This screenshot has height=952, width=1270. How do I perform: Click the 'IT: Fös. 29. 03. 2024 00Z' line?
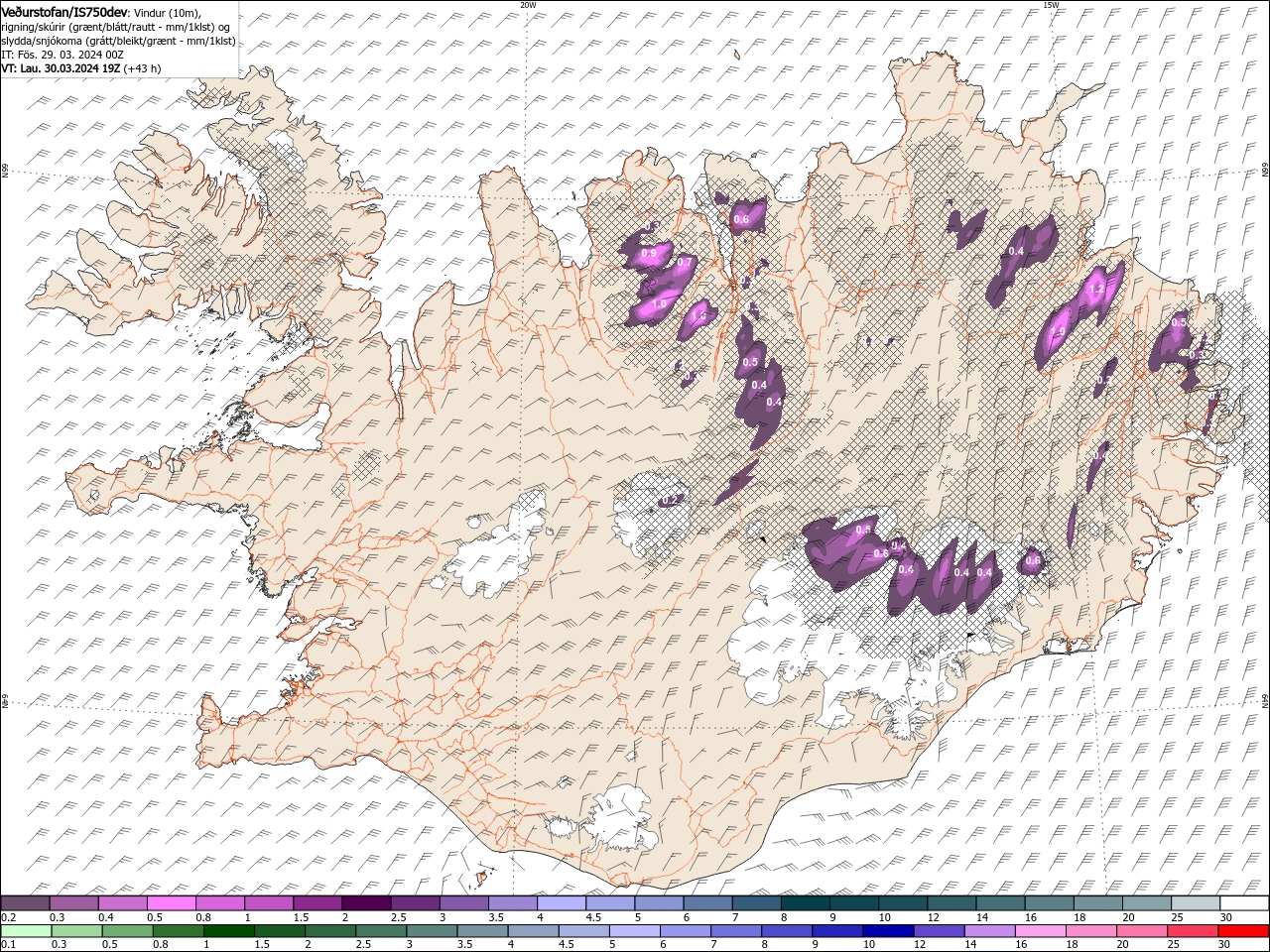point(62,55)
